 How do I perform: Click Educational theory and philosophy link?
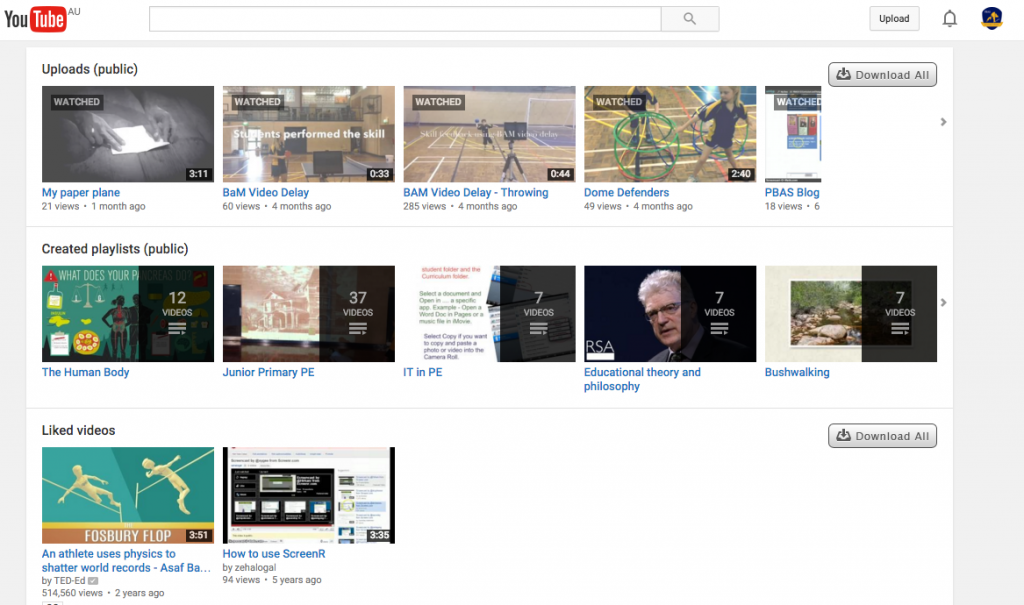click(x=642, y=379)
